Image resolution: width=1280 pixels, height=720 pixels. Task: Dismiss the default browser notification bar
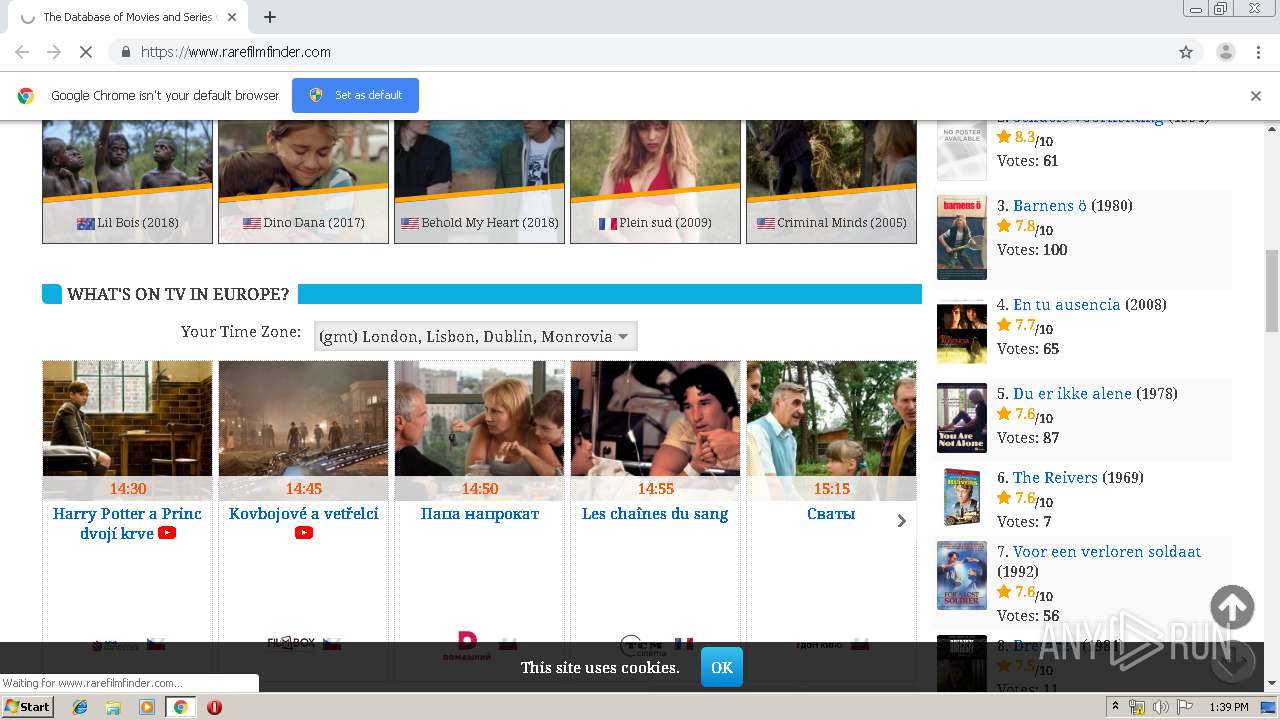1256,96
